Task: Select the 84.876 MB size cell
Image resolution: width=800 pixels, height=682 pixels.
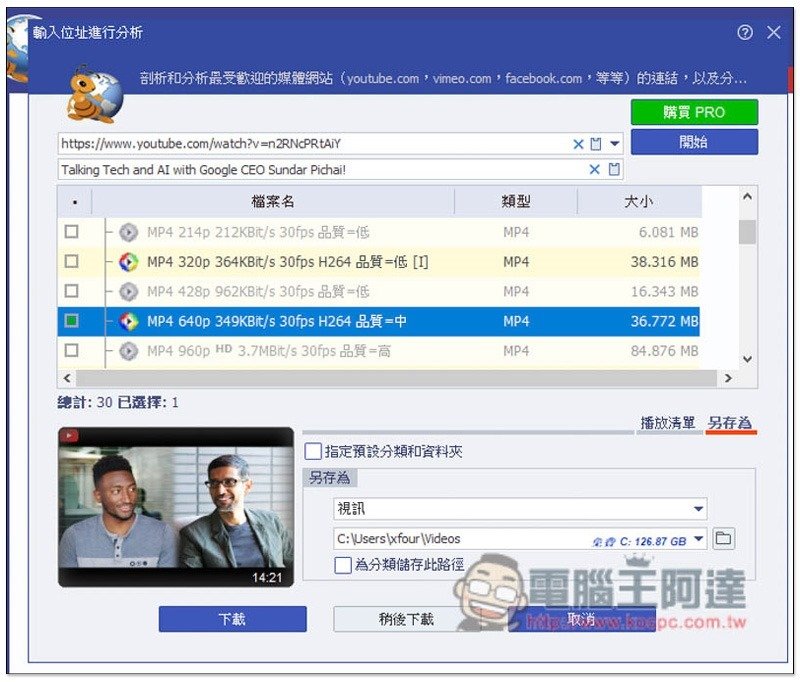Action: point(664,351)
